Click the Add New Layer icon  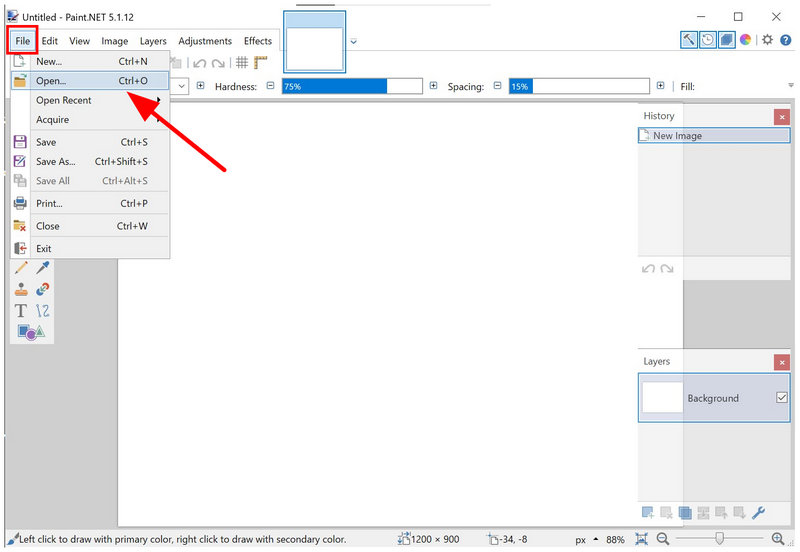pos(648,512)
